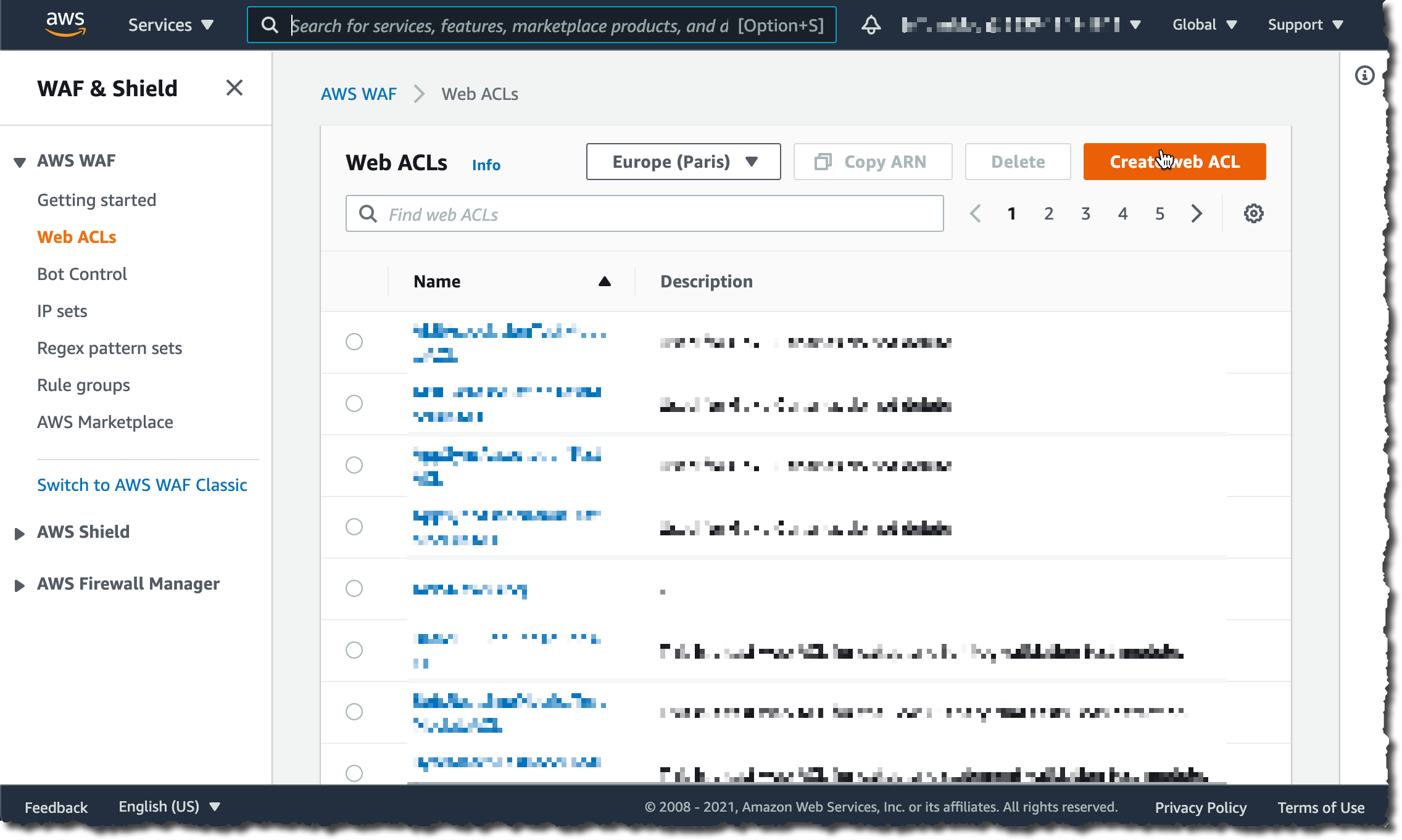Expand the AWS Shield section
The image size is (1402, 840).
(x=20, y=533)
